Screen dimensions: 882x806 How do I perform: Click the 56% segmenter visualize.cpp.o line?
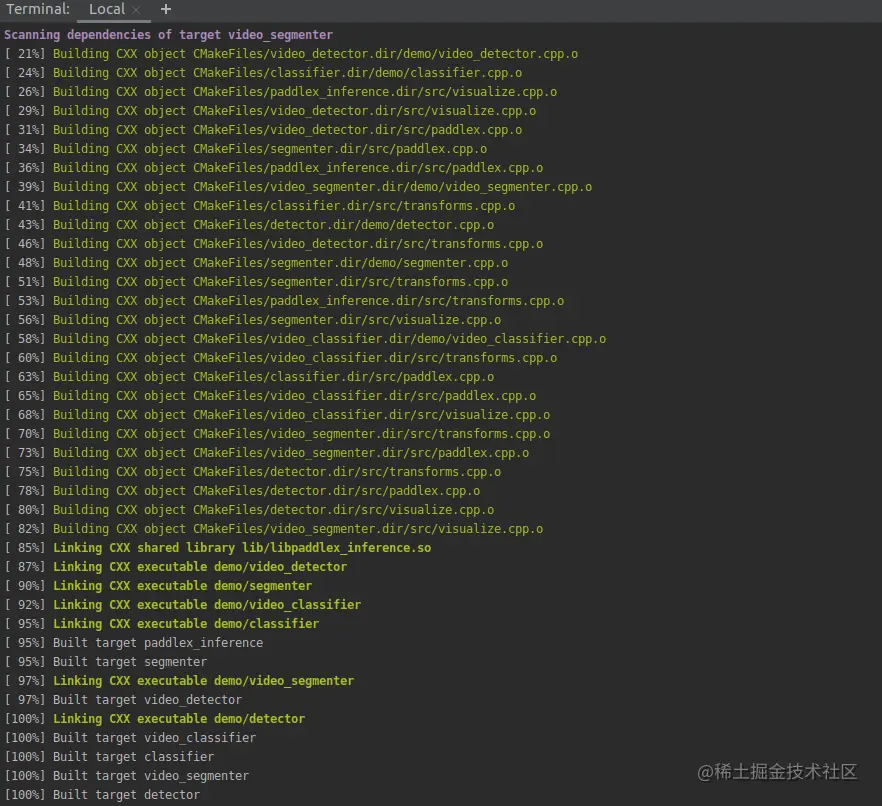pyautogui.click(x=253, y=320)
